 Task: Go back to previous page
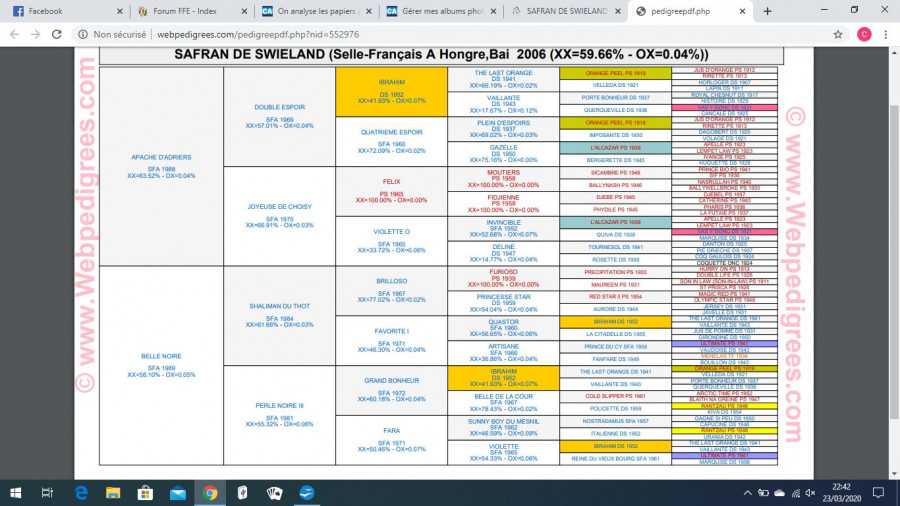[x=15, y=34]
